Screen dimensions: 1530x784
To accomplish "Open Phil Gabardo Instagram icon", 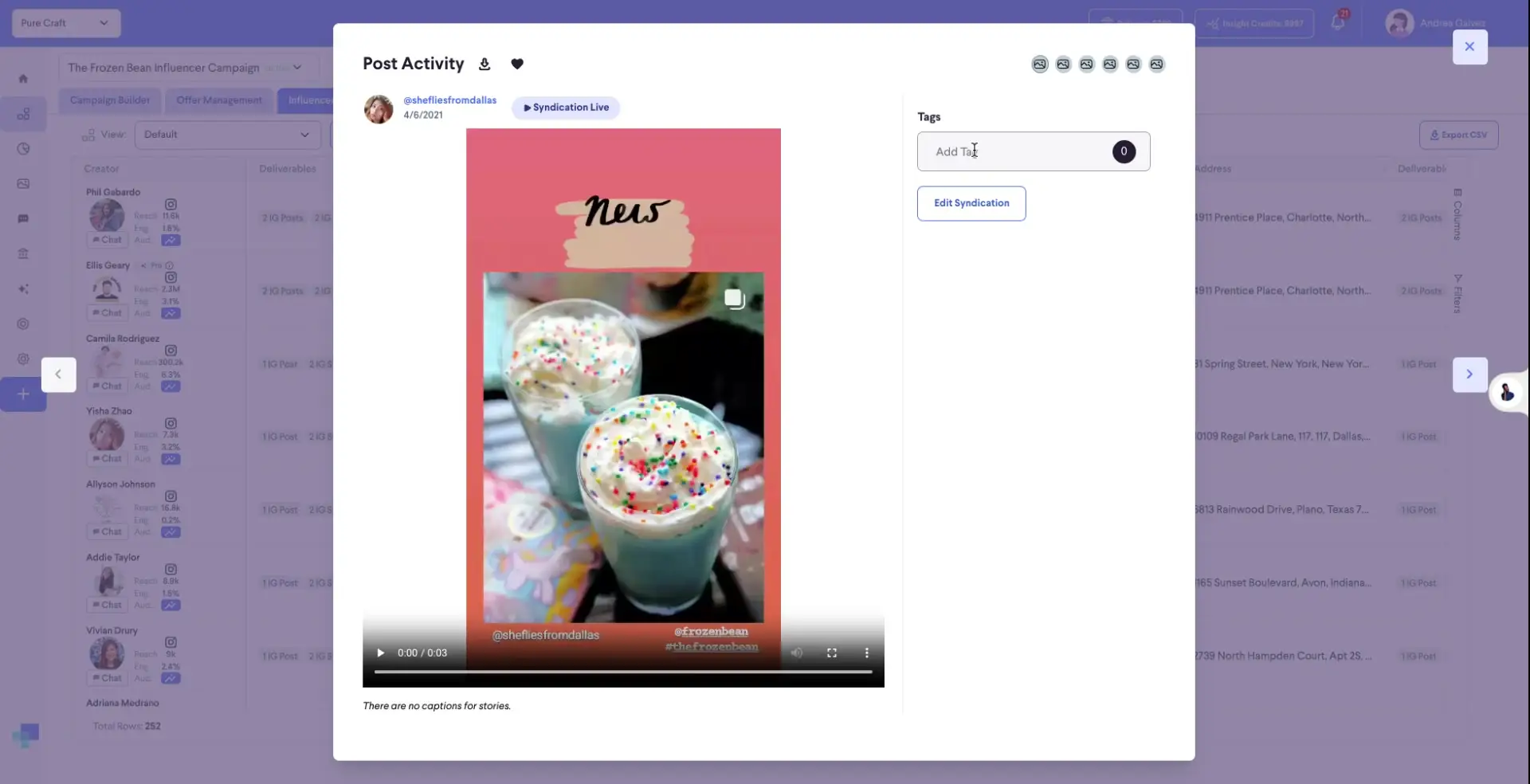I will [171, 205].
